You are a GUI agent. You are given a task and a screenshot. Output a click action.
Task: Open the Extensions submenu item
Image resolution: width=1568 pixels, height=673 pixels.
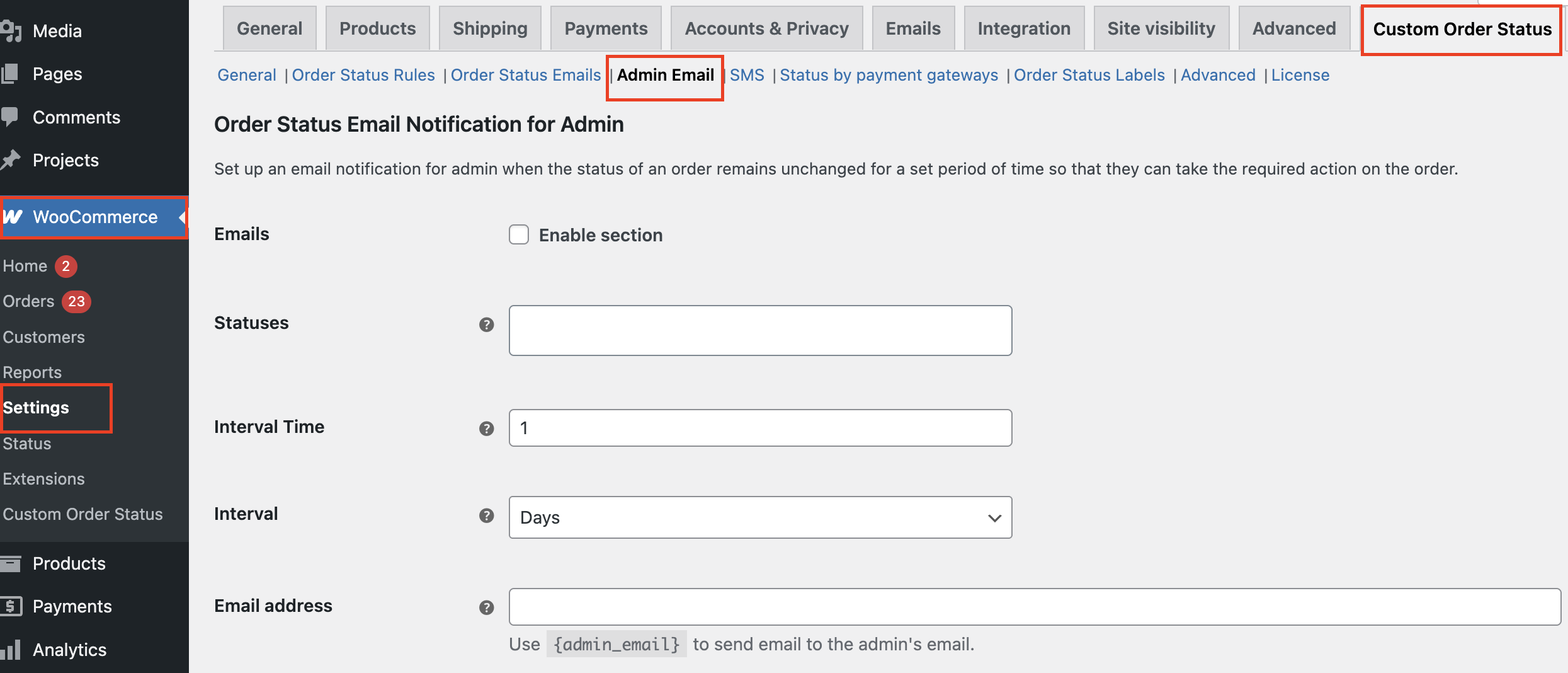click(43, 479)
